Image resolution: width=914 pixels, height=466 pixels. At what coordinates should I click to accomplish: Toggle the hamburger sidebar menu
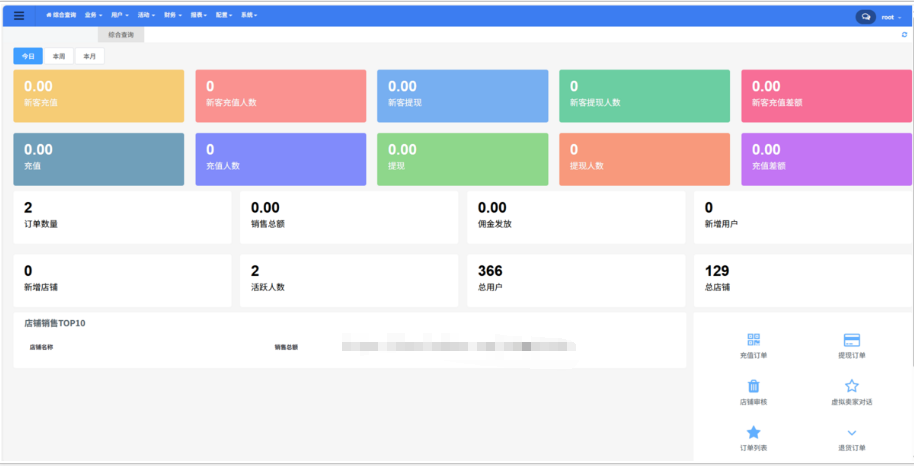18,16
